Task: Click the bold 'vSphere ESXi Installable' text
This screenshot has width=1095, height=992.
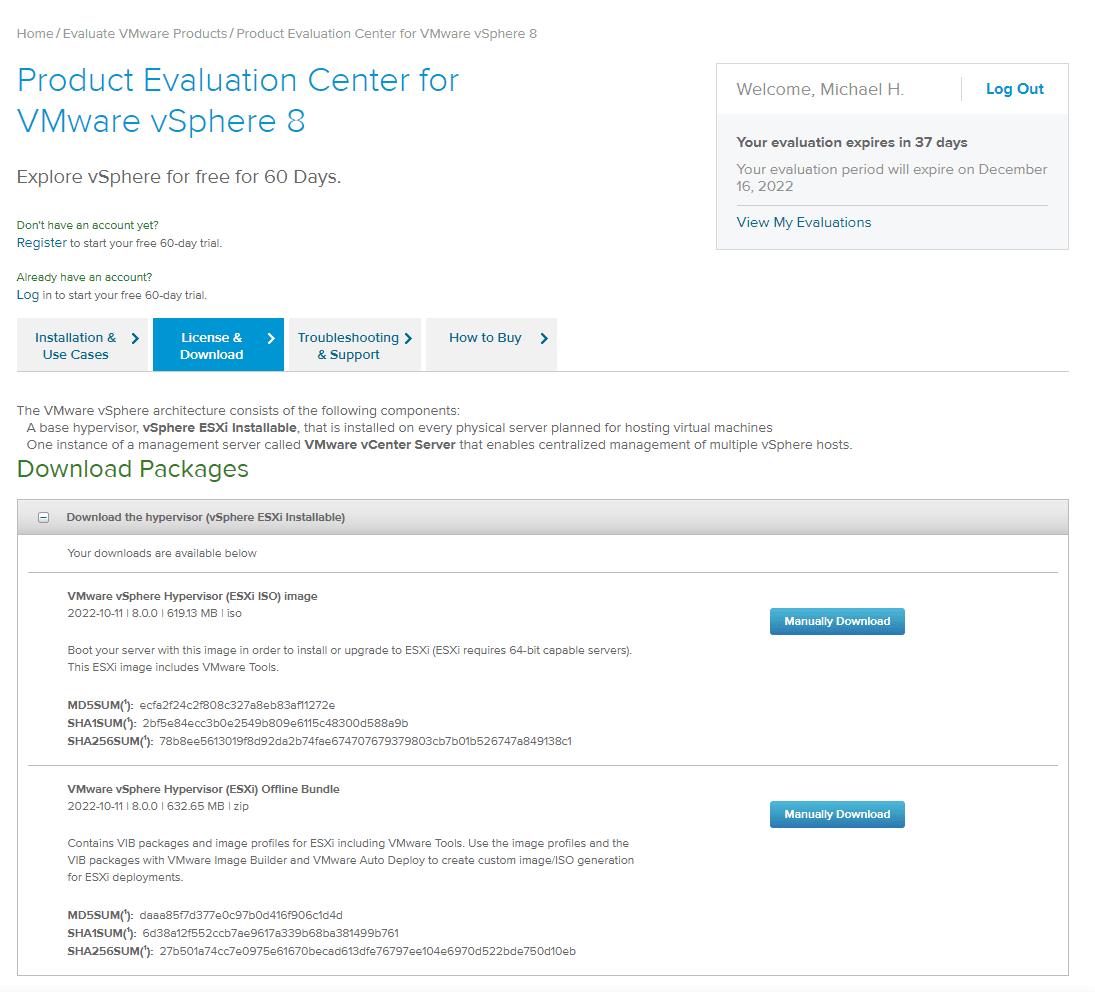Action: pos(220,428)
